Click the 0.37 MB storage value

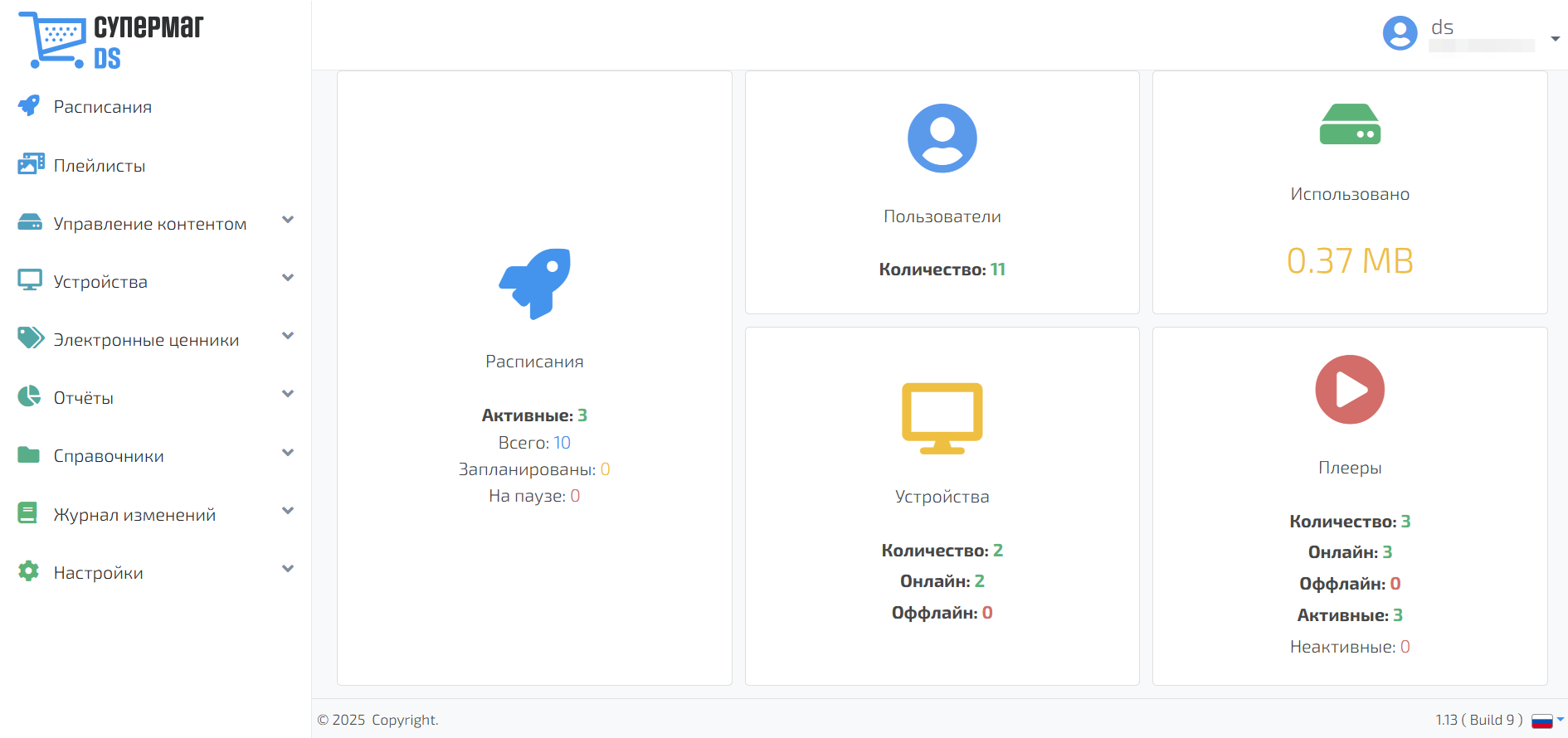(1350, 260)
